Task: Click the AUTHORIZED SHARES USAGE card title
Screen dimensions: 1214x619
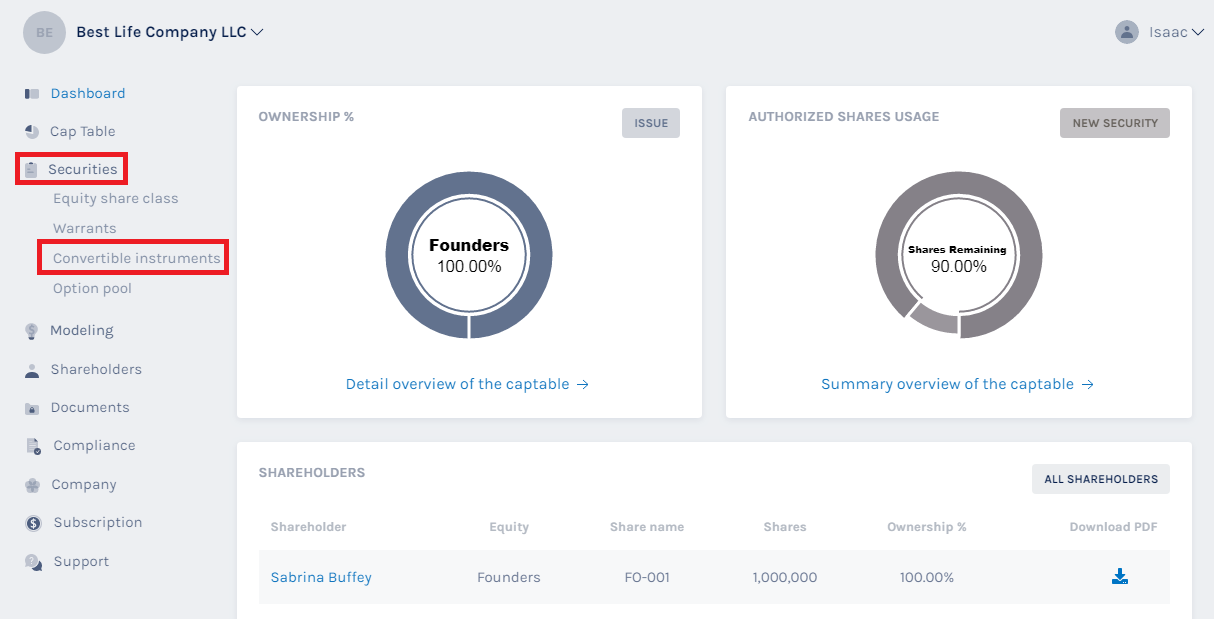Action: tap(844, 117)
